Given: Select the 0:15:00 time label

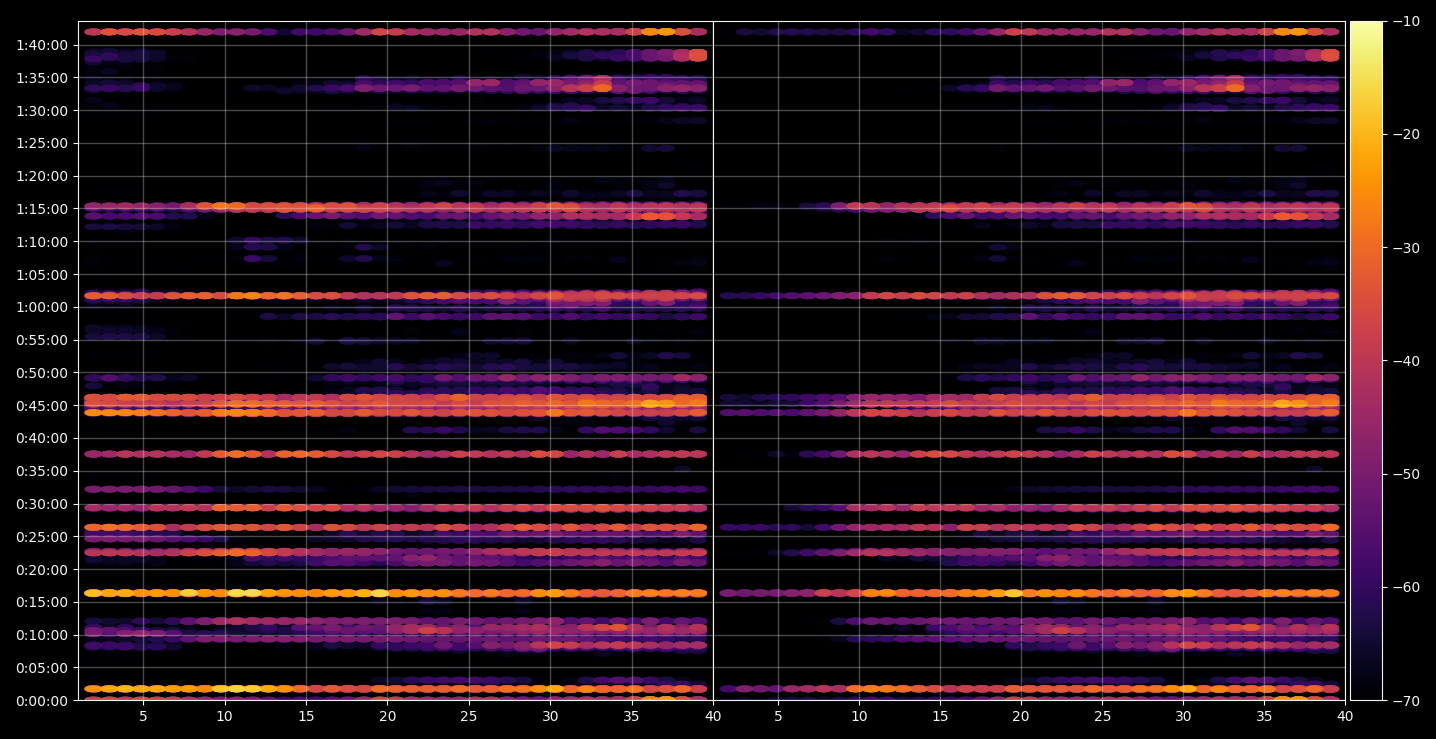Looking at the screenshot, I should [x=42, y=602].
